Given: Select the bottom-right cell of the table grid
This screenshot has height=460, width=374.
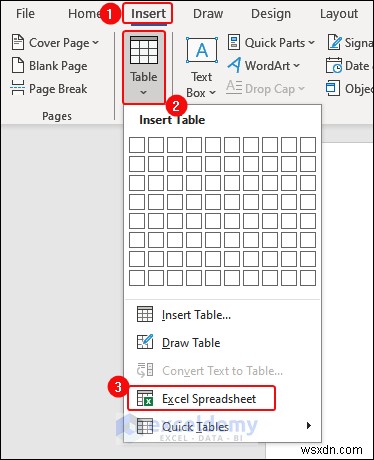Looking at the screenshot, I should (x=308, y=278).
